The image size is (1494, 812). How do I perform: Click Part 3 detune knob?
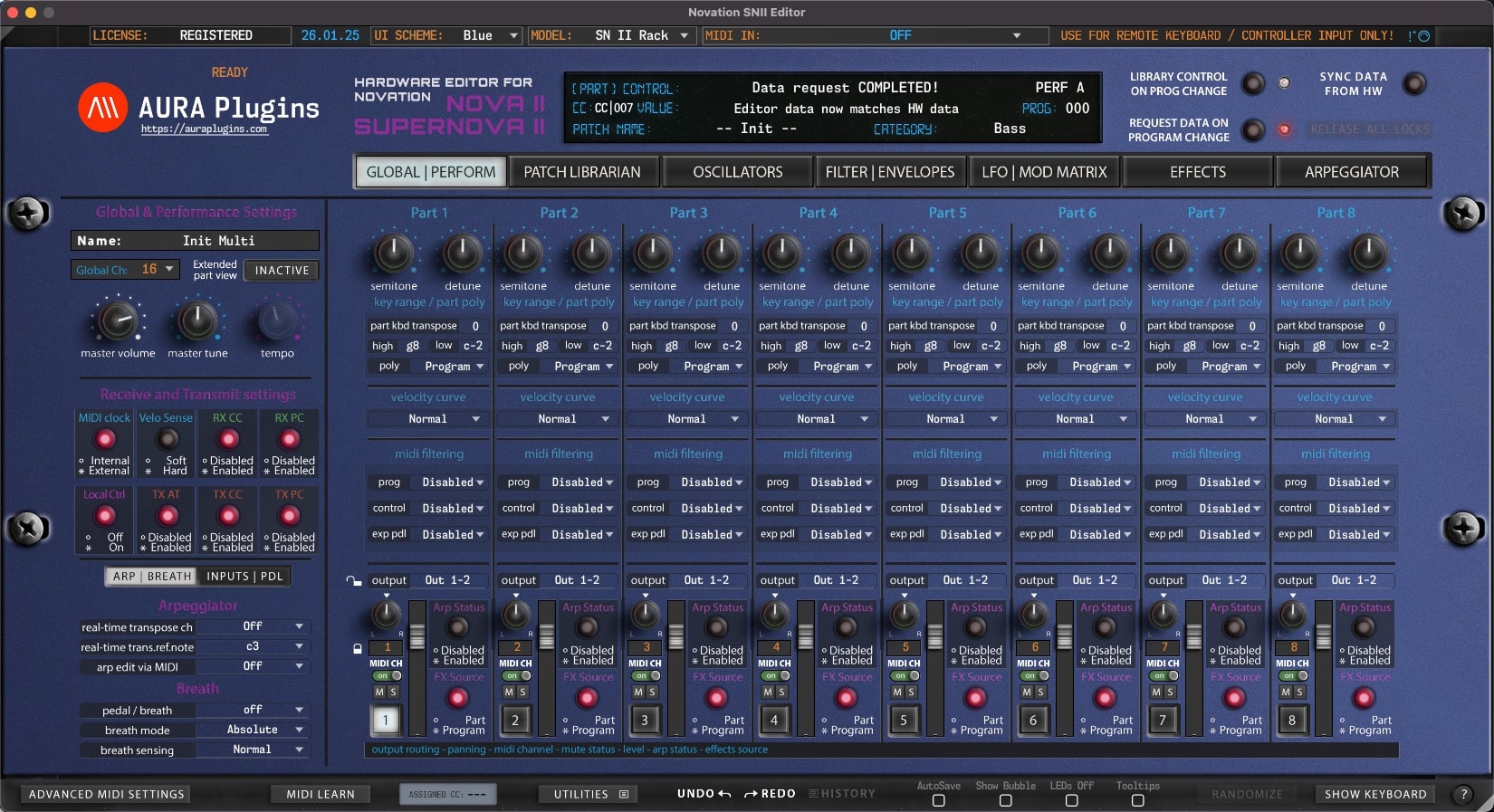[722, 254]
